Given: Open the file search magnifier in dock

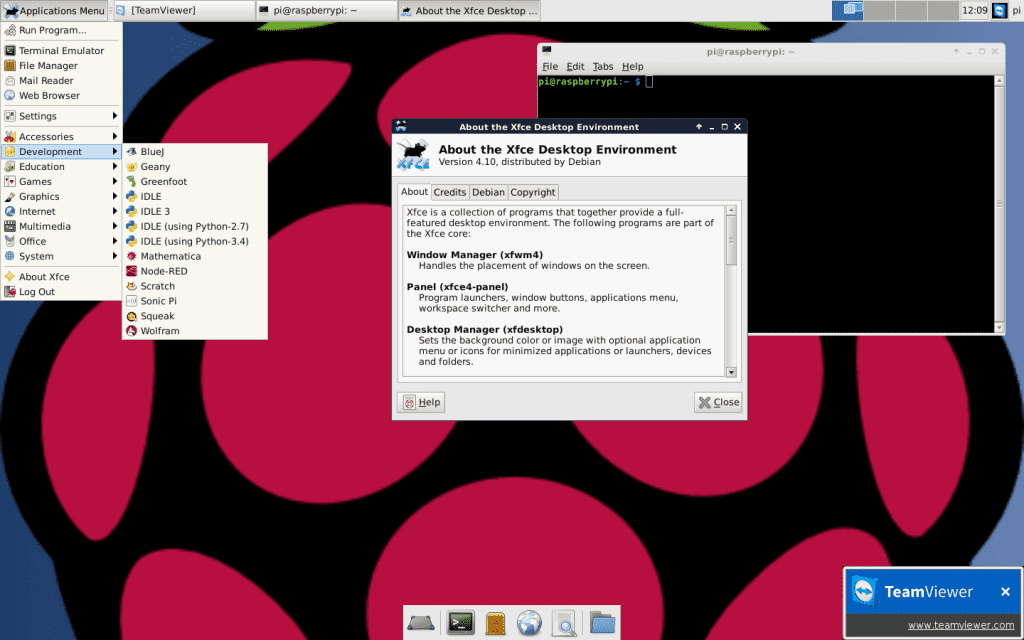Looking at the screenshot, I should (564, 623).
